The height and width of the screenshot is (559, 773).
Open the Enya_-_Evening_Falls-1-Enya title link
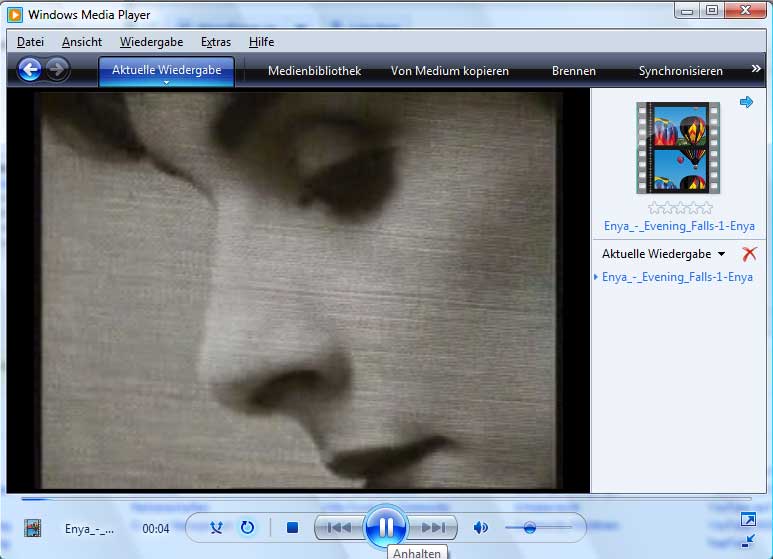point(679,226)
